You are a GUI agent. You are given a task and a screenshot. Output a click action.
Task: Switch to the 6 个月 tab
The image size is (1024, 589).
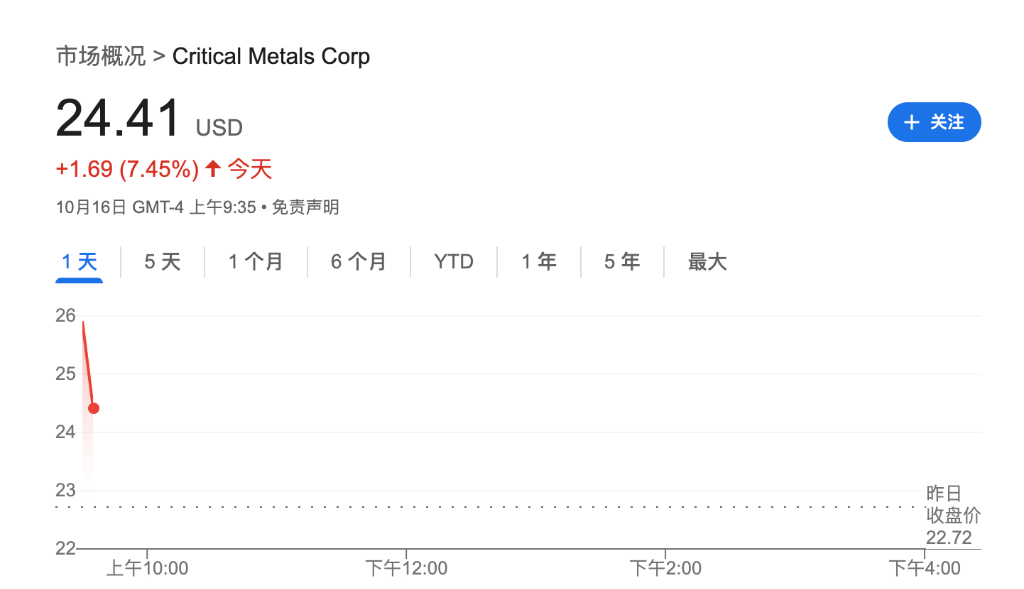pos(359,262)
